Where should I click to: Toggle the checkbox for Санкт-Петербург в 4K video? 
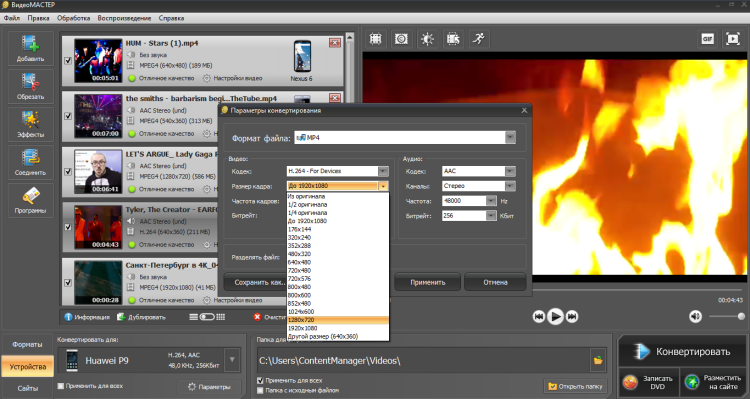click(x=68, y=282)
